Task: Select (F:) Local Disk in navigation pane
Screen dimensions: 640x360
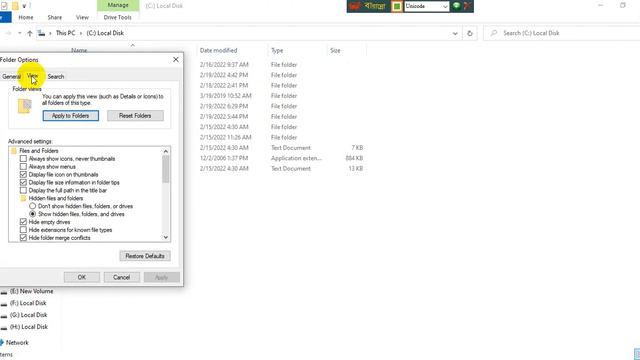Action: [x=28, y=303]
